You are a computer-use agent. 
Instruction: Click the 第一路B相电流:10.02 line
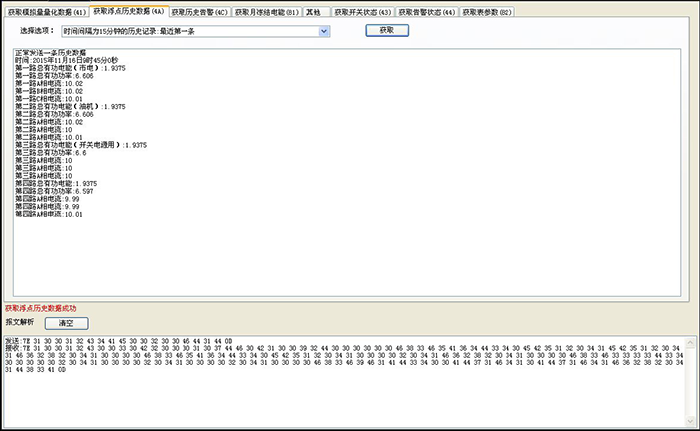(x=49, y=91)
